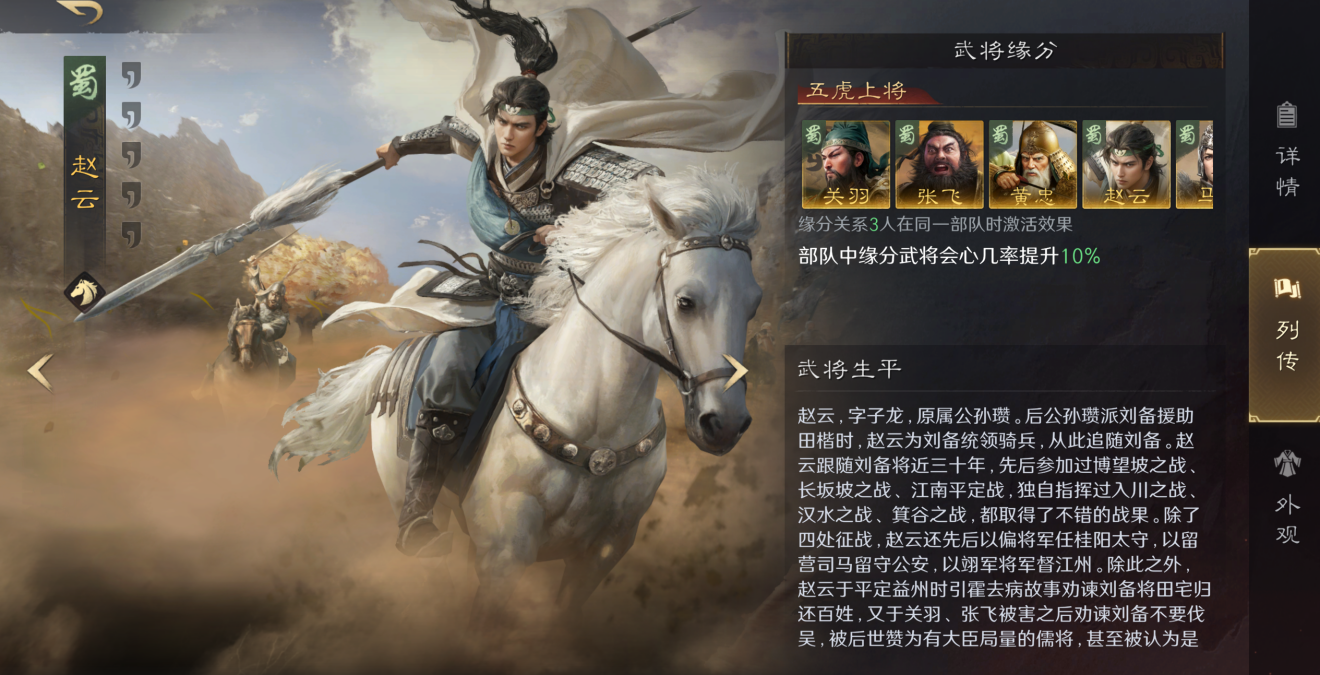Viewport: 1320px width, 675px height.
Task: Tap the first star slot beside 赵云
Action: pyautogui.click(x=131, y=75)
